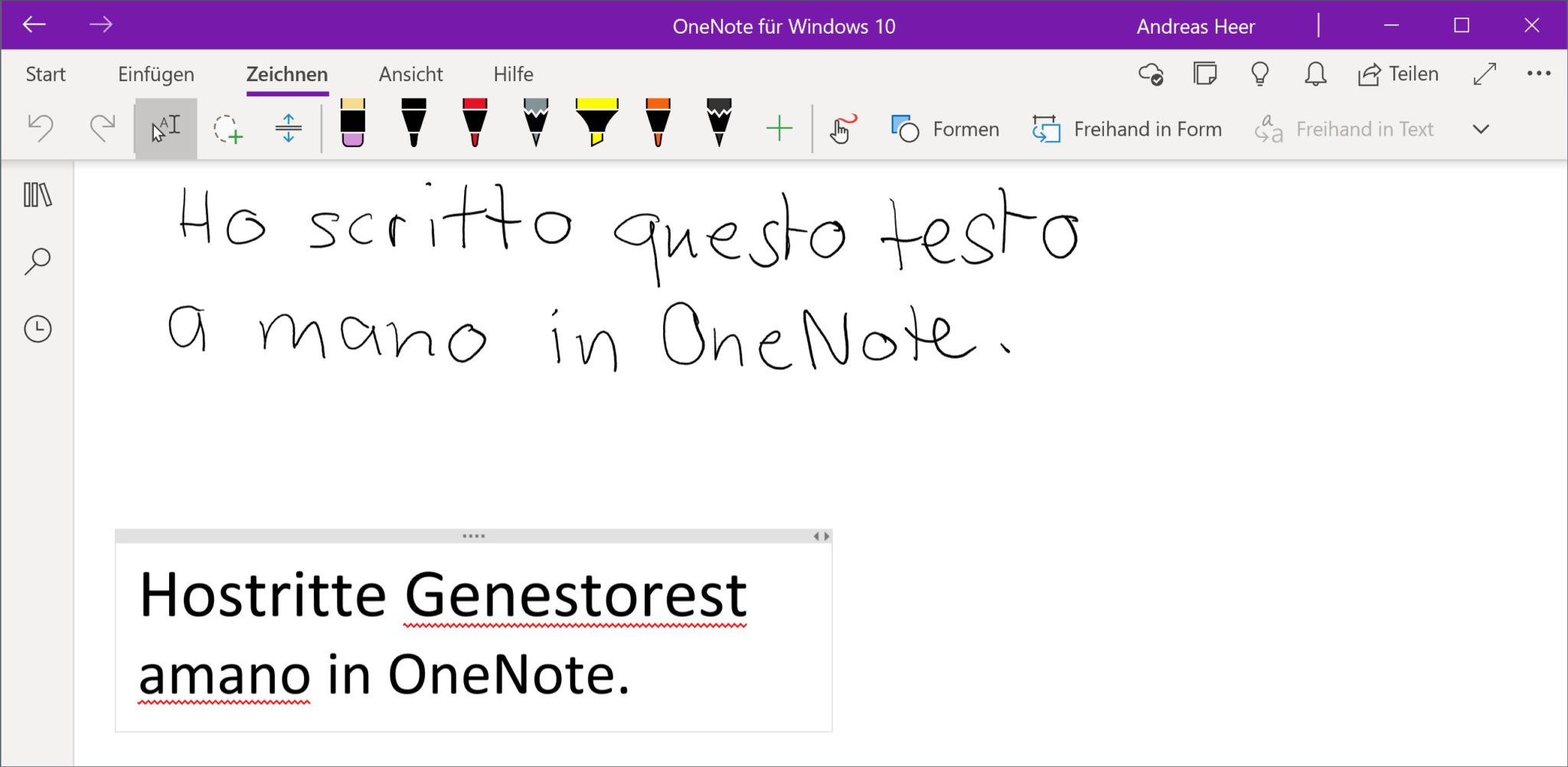
Task: Select the black pen
Action: [413, 122]
